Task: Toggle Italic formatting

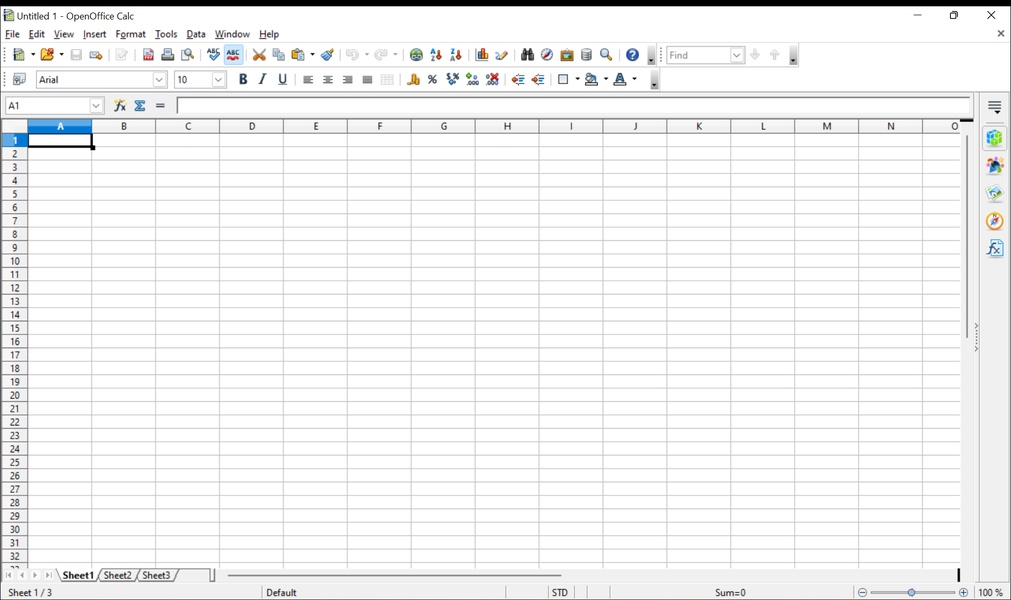Action: 263,80
